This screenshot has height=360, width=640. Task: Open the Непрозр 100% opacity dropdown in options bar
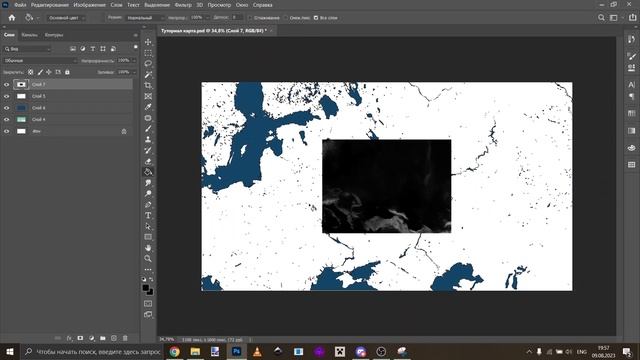[207, 18]
